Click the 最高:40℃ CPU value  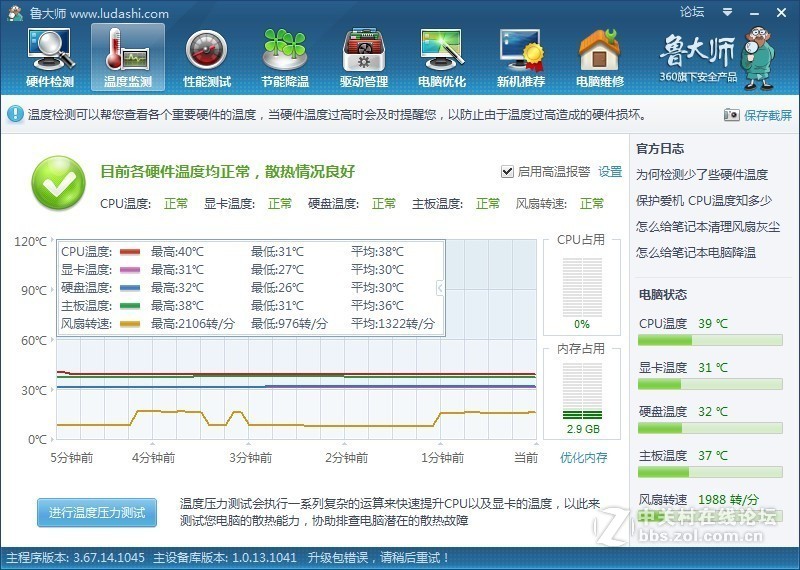click(177, 252)
